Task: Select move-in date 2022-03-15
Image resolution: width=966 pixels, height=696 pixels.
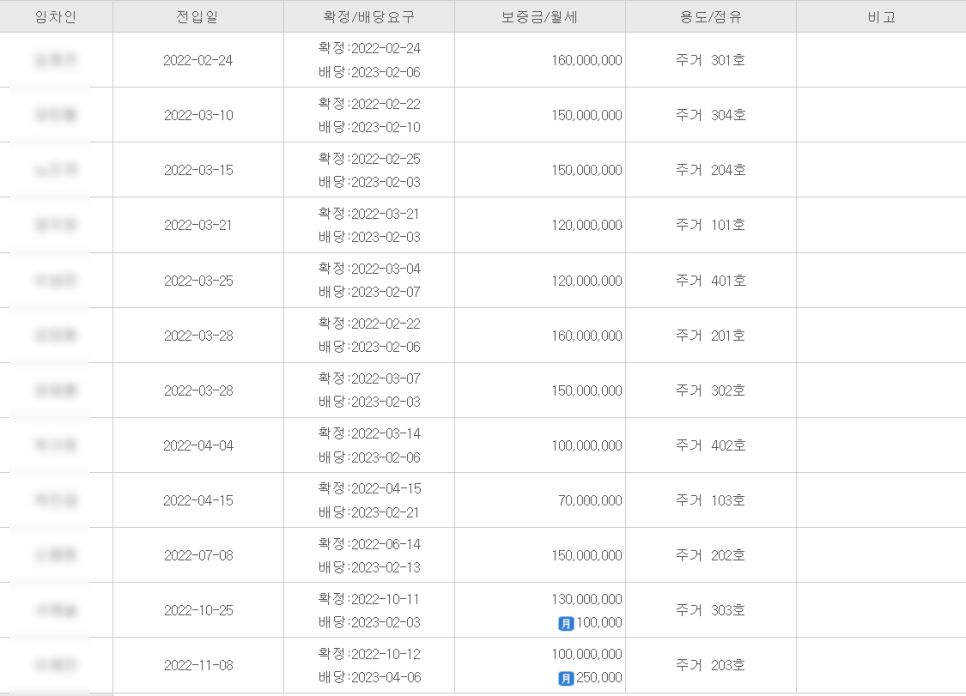Action: (198, 170)
